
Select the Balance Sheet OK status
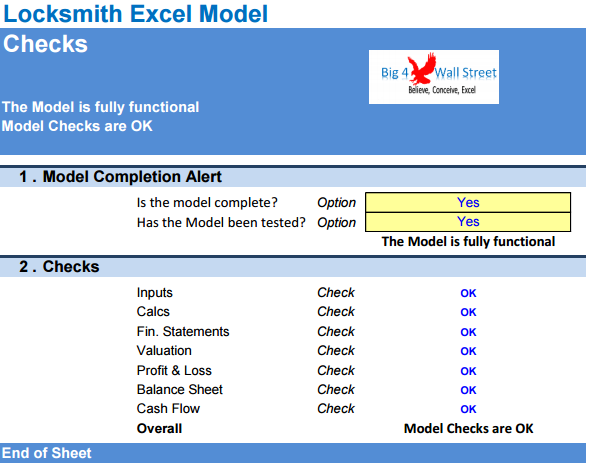pyautogui.click(x=468, y=390)
